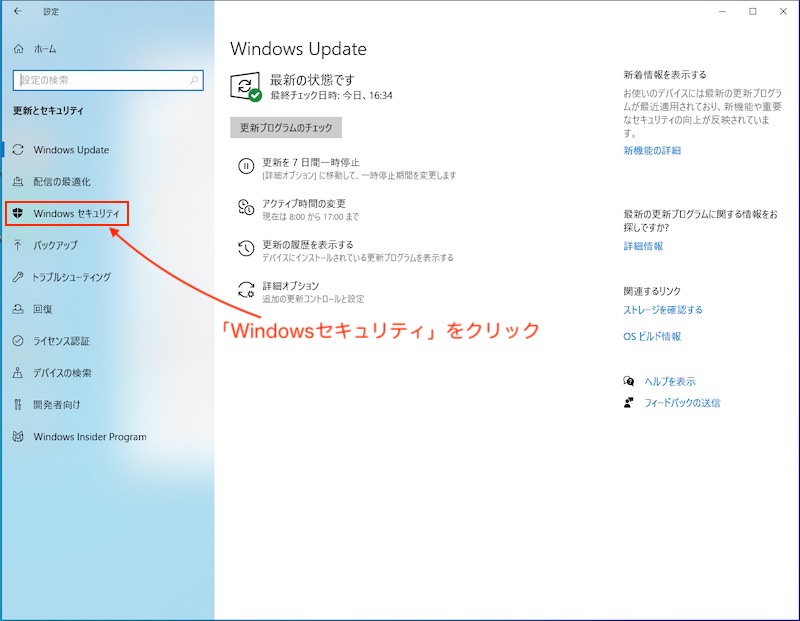Click the 更新とセキュリティ section header
This screenshot has height=621, width=800.
tap(48, 111)
